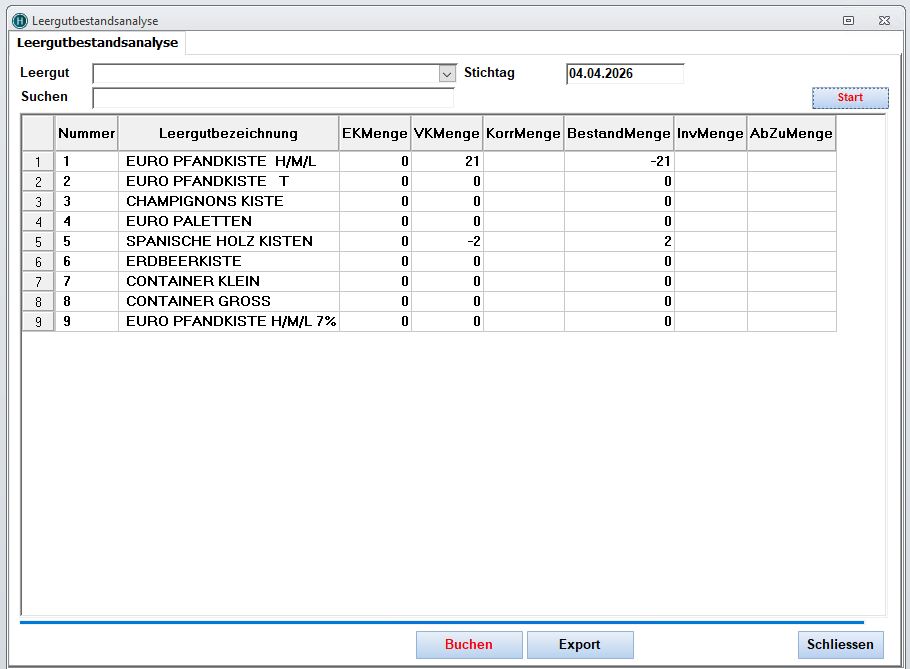This screenshot has width=910, height=669.
Task: Open the Leergut dropdown list
Action: [447, 74]
